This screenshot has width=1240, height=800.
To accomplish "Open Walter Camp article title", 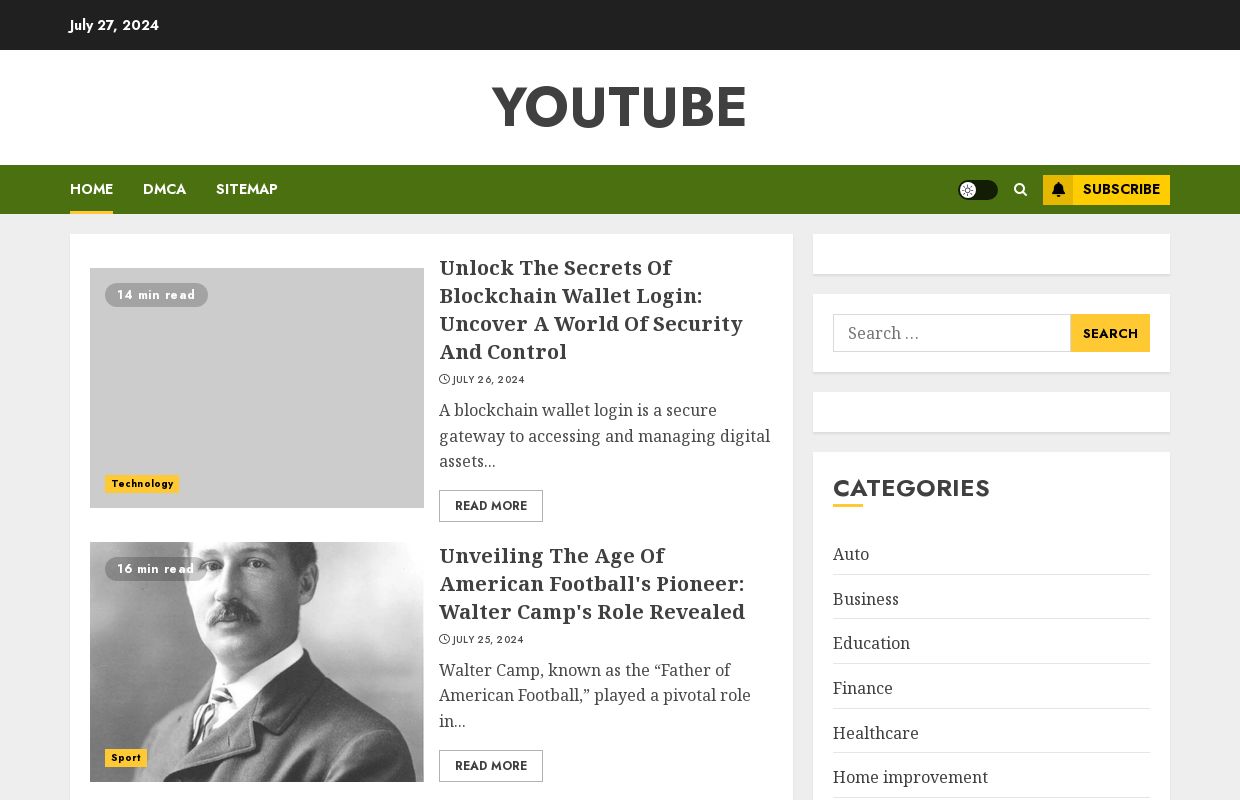I will [592, 584].
